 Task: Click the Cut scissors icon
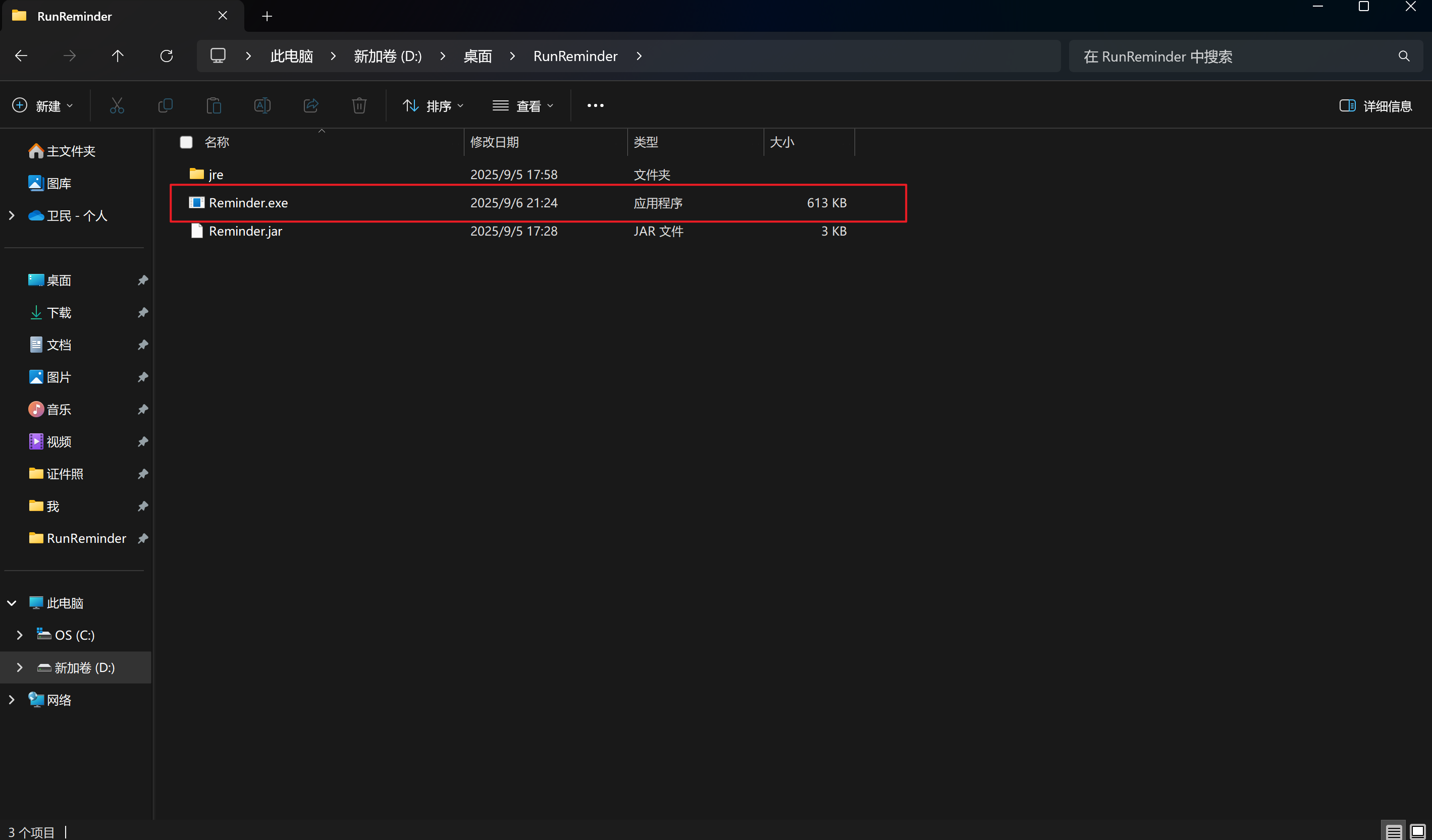coord(117,105)
